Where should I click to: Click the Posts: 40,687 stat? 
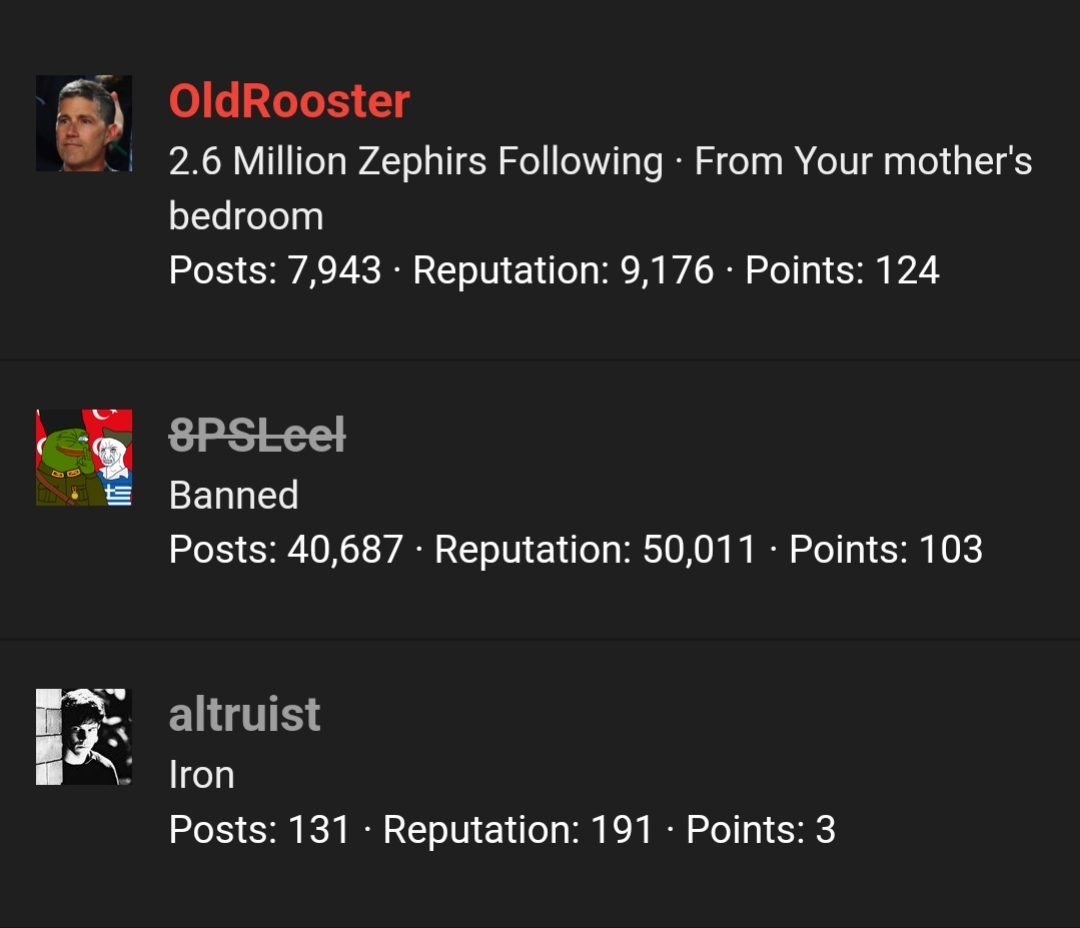click(286, 549)
